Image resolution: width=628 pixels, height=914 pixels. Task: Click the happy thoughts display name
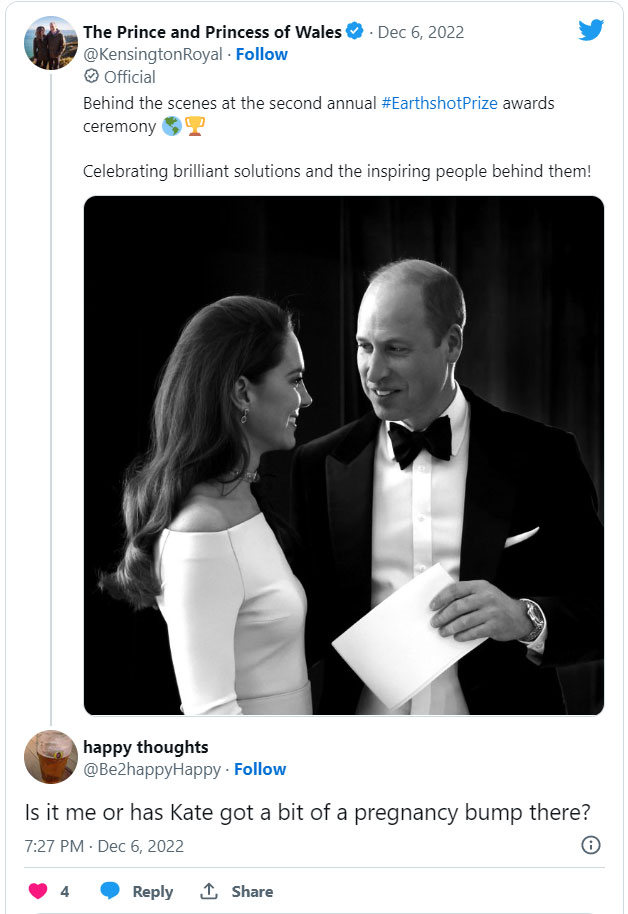(146, 747)
